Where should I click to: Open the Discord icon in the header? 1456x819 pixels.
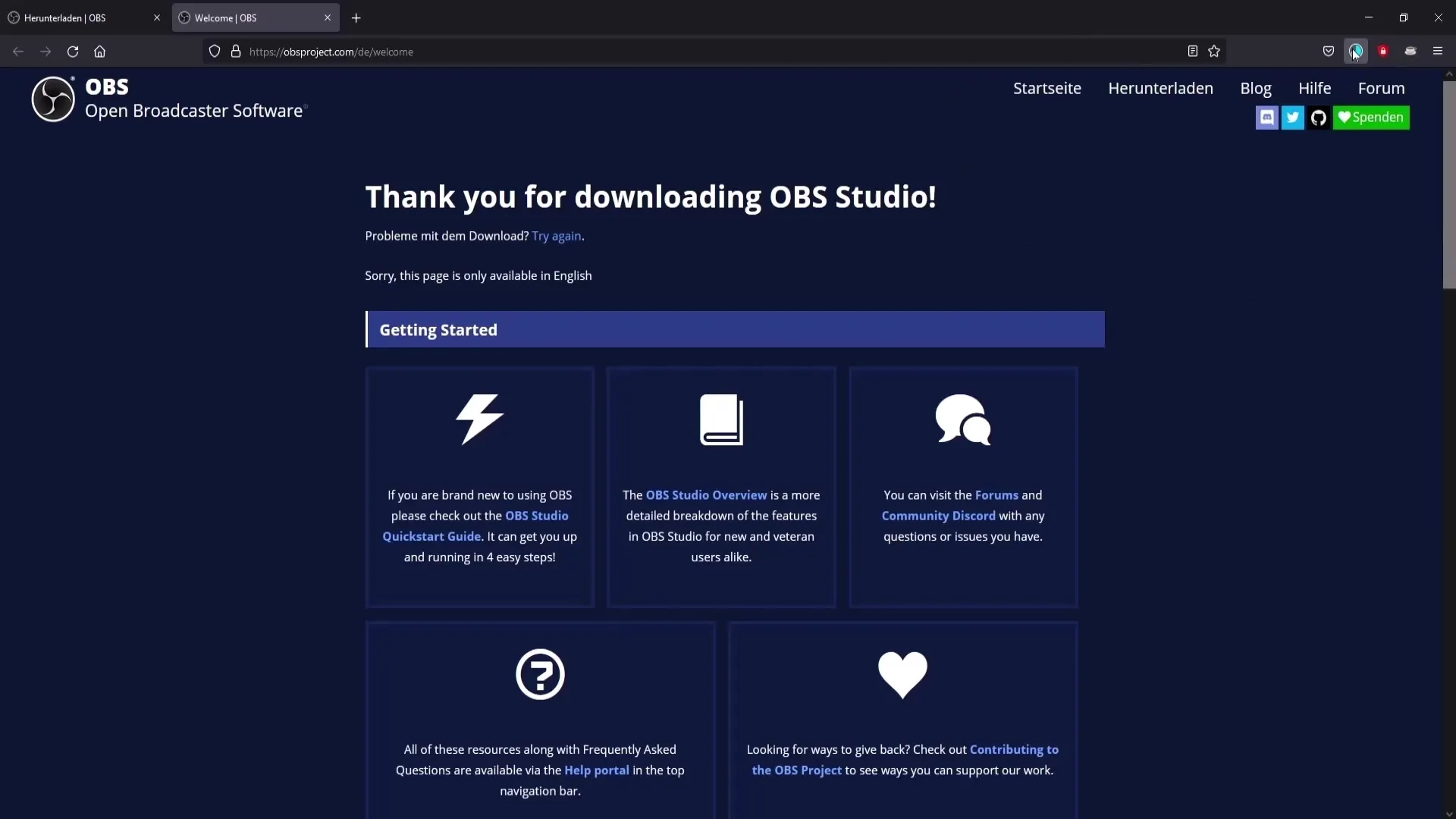tap(1266, 118)
